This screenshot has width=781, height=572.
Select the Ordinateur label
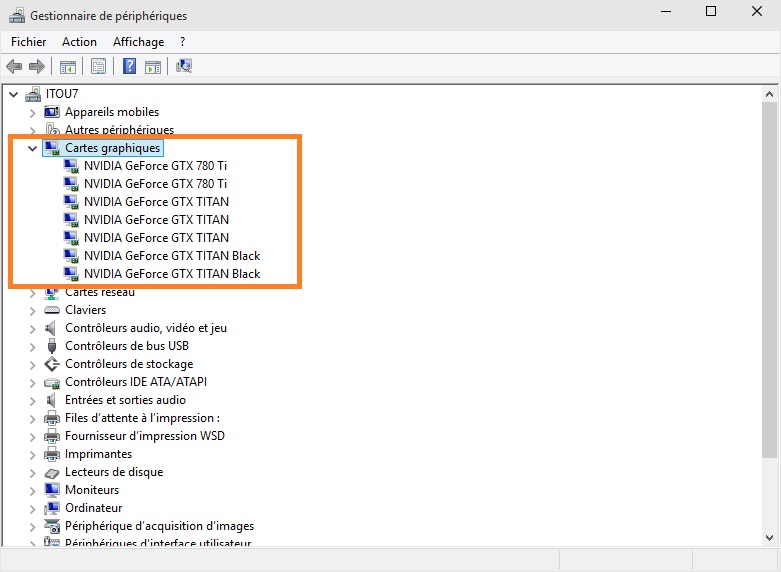point(94,508)
